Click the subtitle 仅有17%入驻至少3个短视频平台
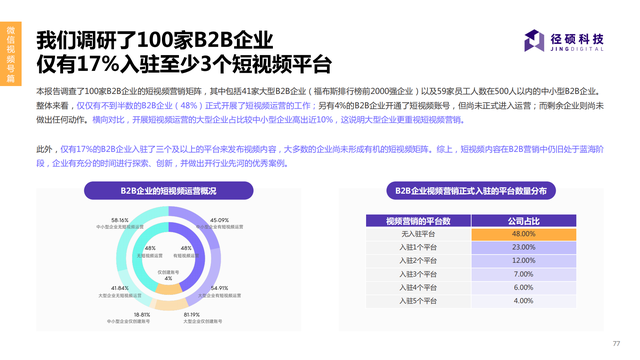Screen dimensions: 640x360 coord(184,64)
